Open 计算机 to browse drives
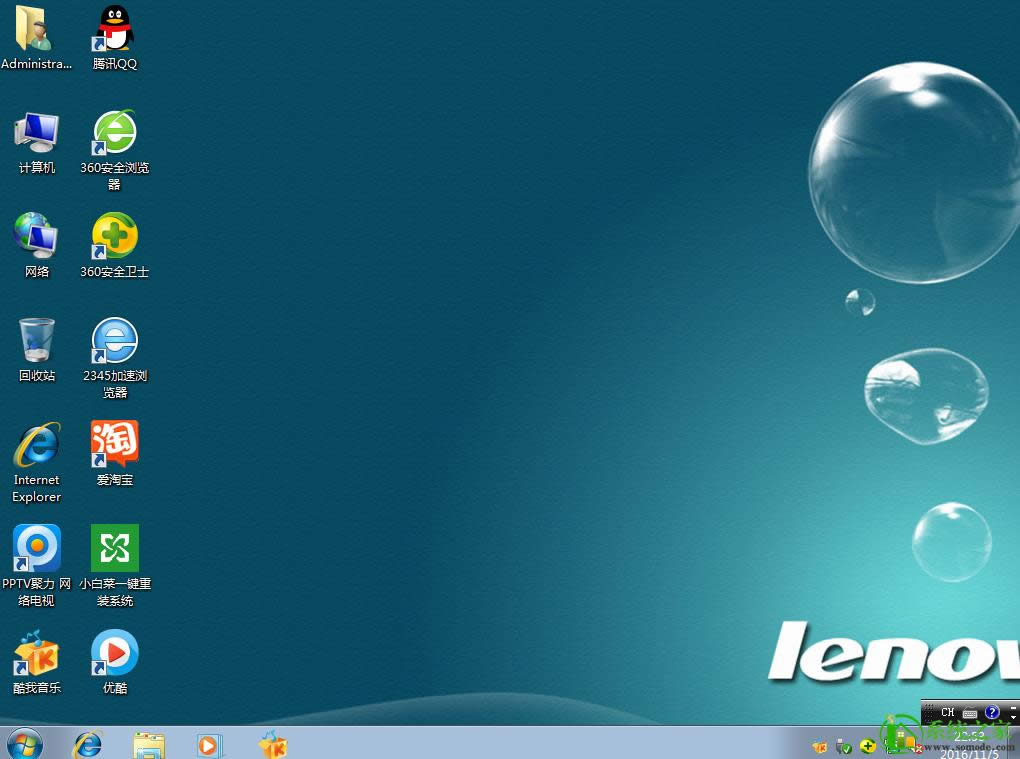Image resolution: width=1020 pixels, height=759 pixels. [36, 133]
